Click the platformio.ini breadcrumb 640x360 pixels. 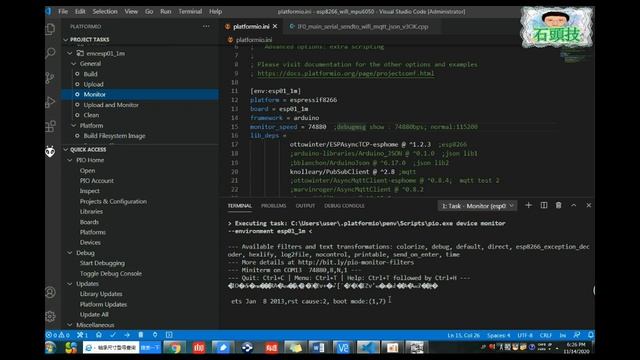[254, 40]
